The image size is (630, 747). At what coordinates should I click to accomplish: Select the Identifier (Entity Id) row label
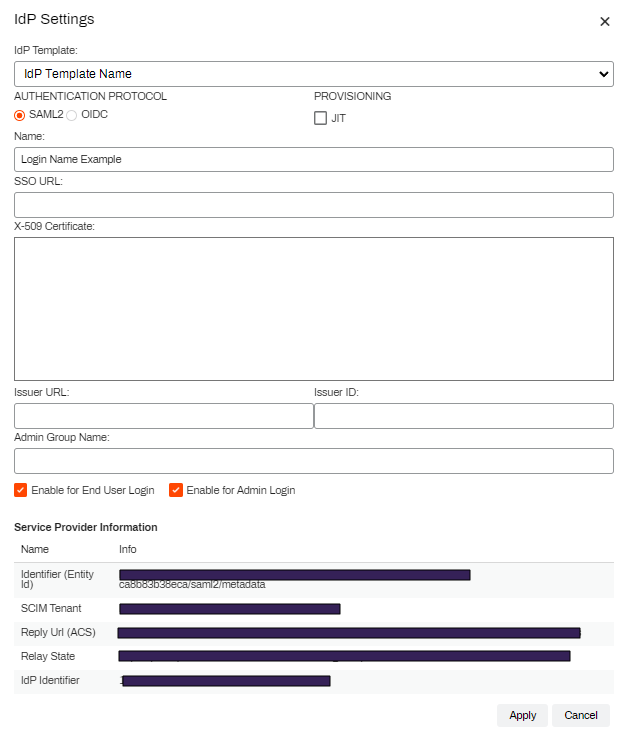(57, 579)
